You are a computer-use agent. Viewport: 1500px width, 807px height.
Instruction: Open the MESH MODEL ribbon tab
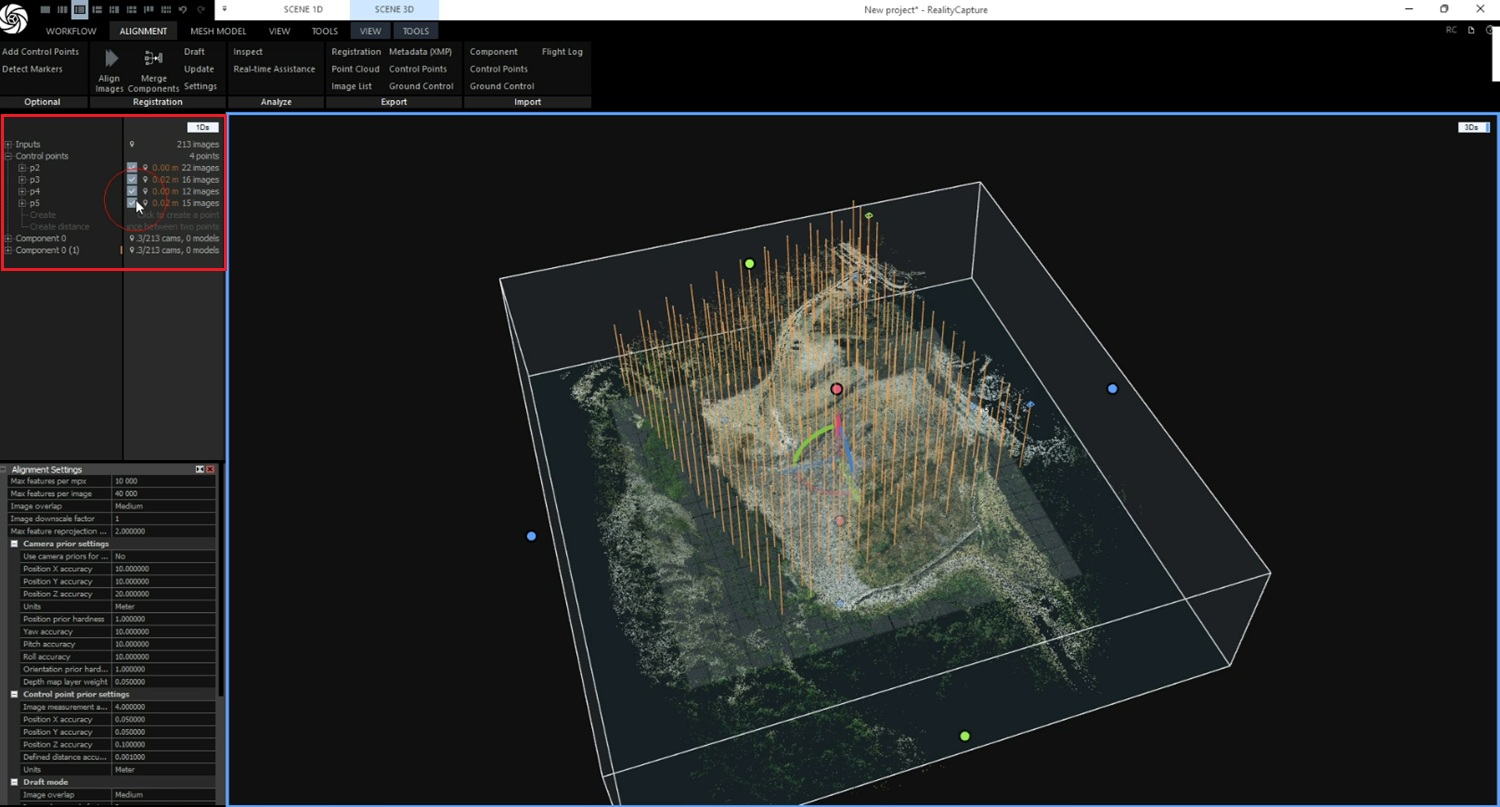pyautogui.click(x=218, y=31)
